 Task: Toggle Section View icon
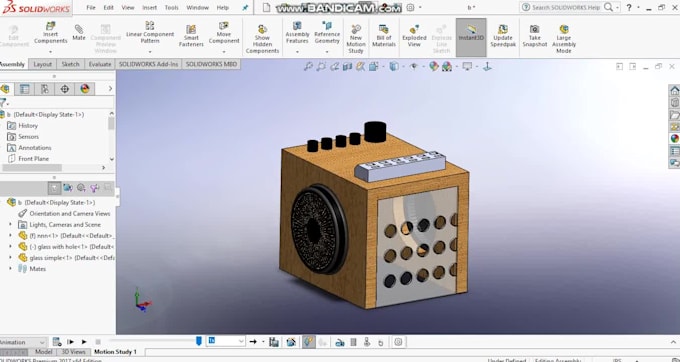(x=347, y=66)
